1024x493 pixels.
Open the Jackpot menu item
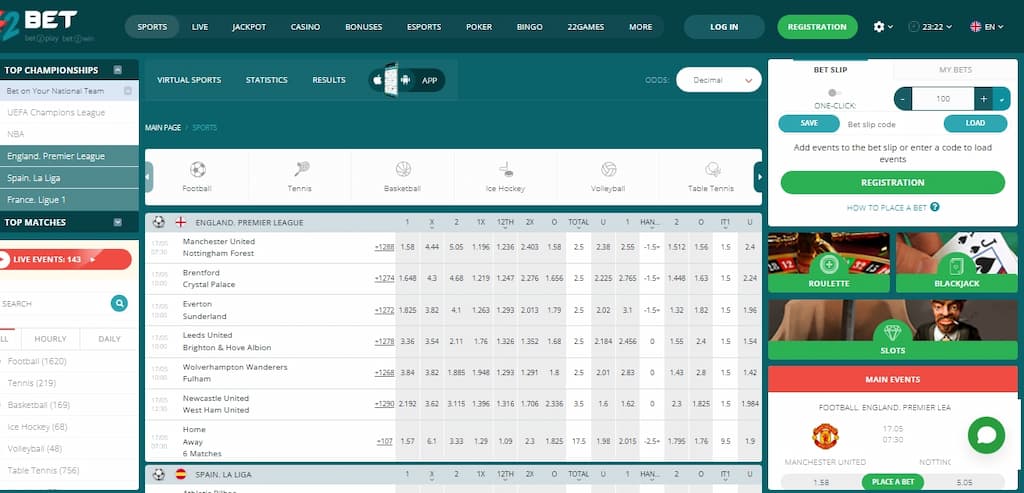(249, 27)
